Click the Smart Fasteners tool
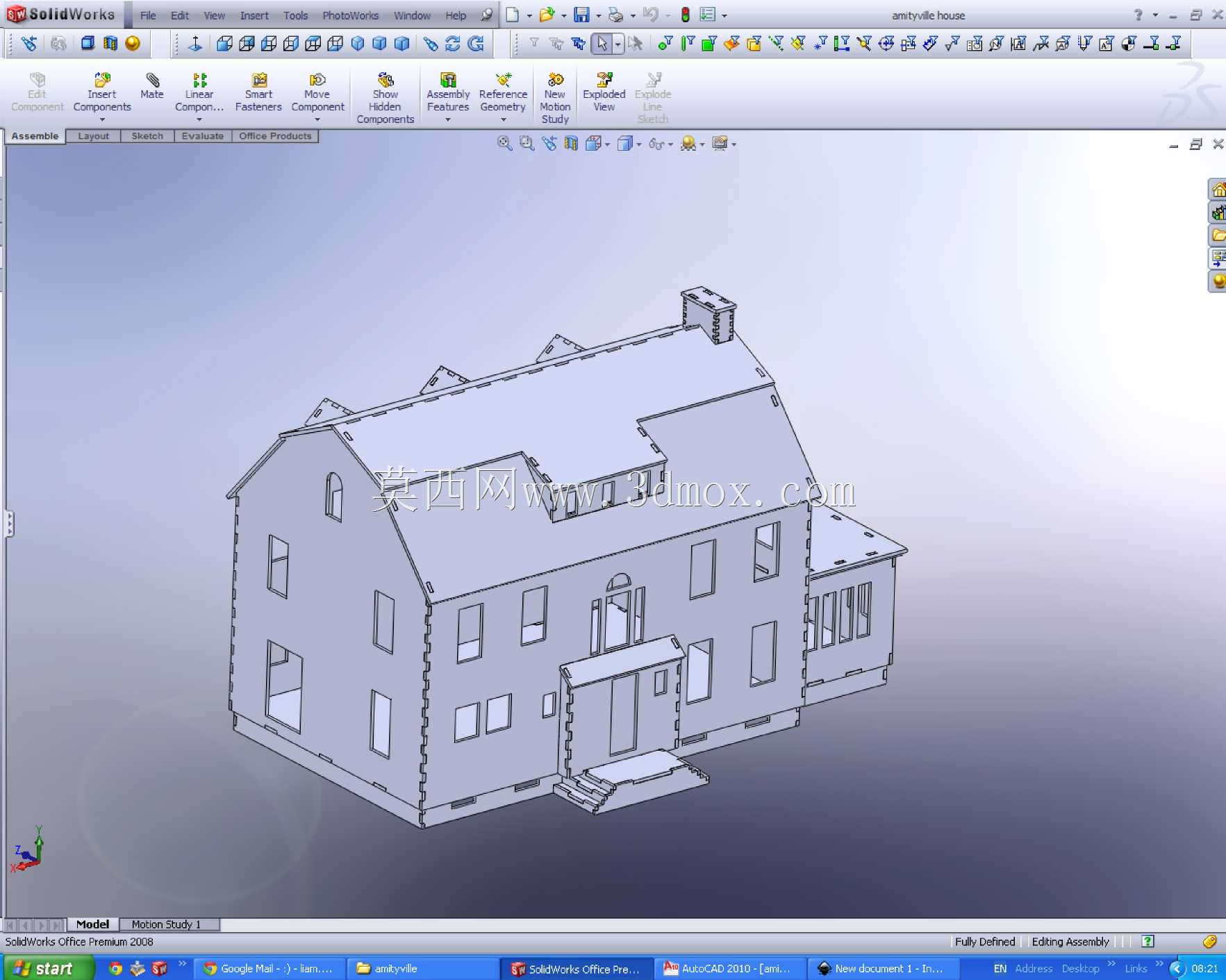 (x=258, y=92)
